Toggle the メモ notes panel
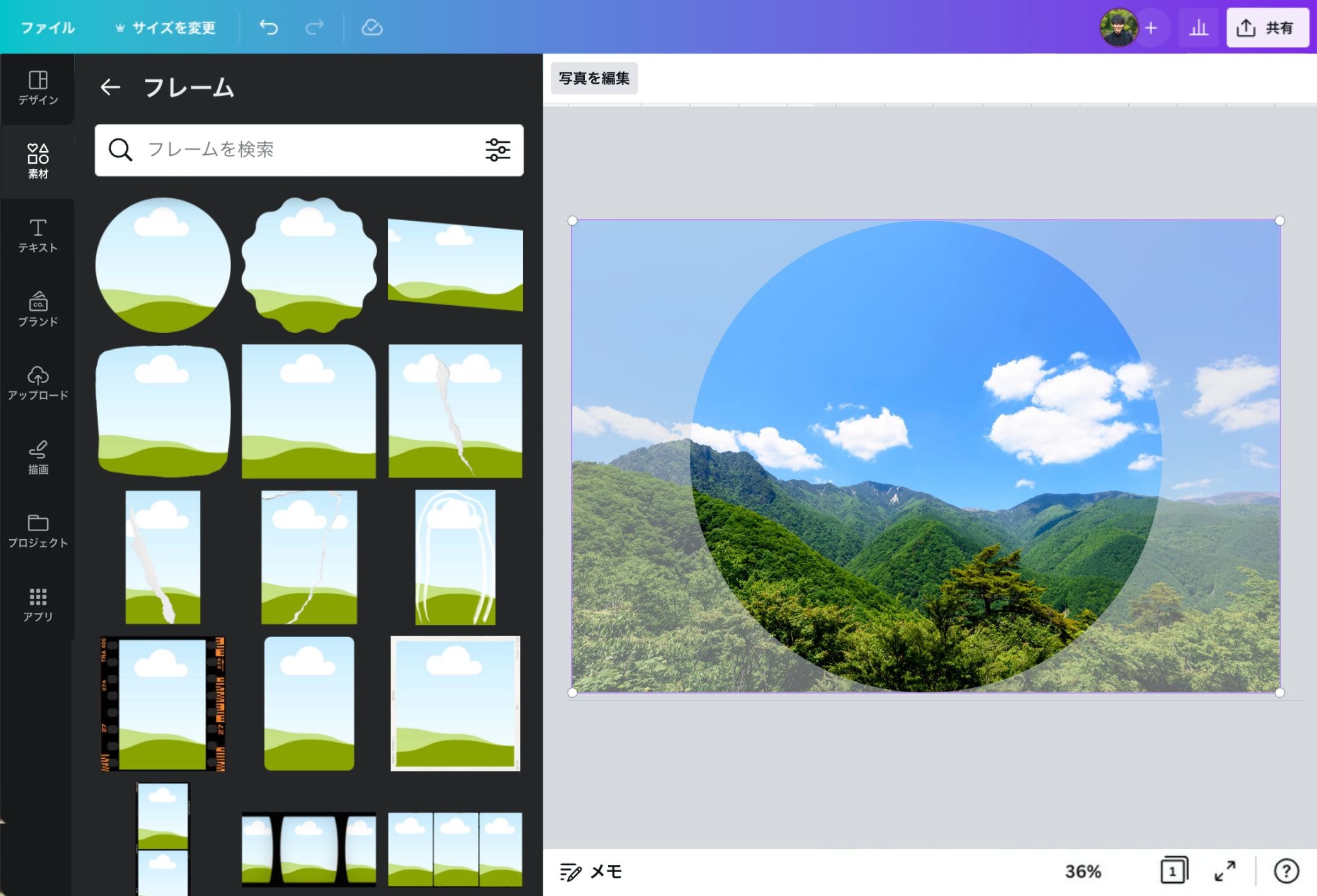This screenshot has width=1317, height=896. pos(591,871)
